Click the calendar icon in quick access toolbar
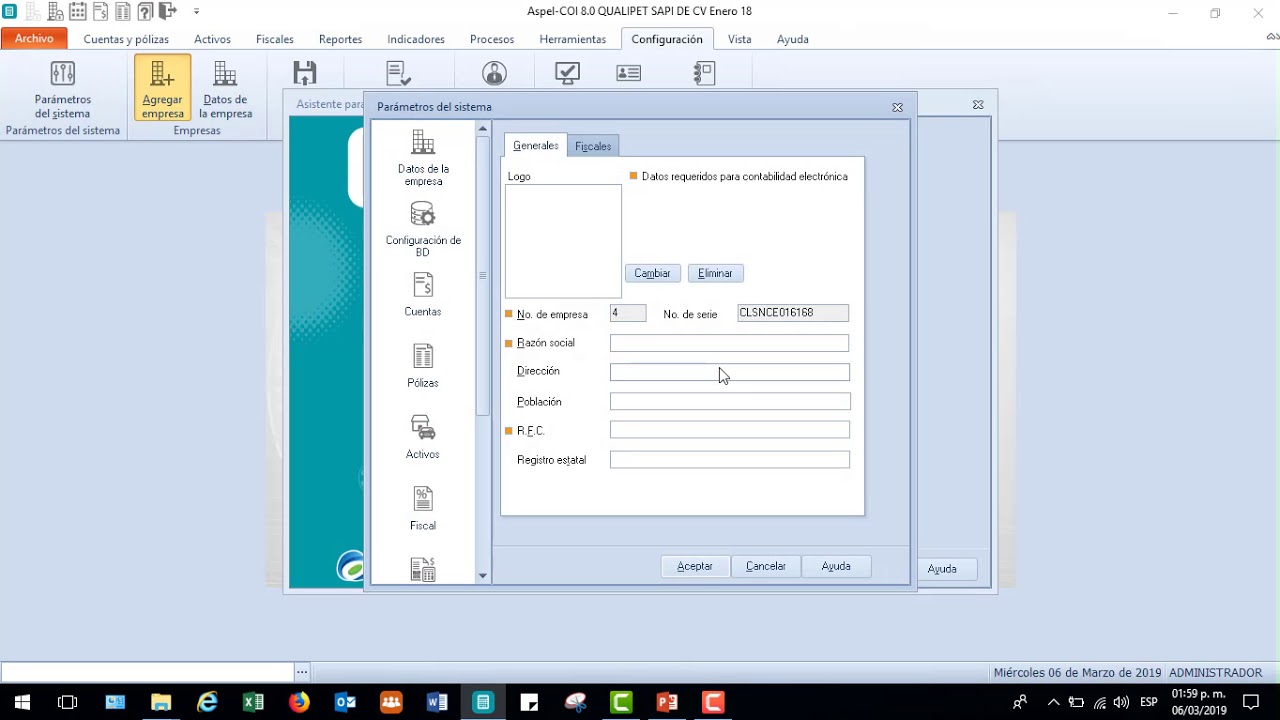Screen dimensions: 1280x720 click(x=77, y=12)
